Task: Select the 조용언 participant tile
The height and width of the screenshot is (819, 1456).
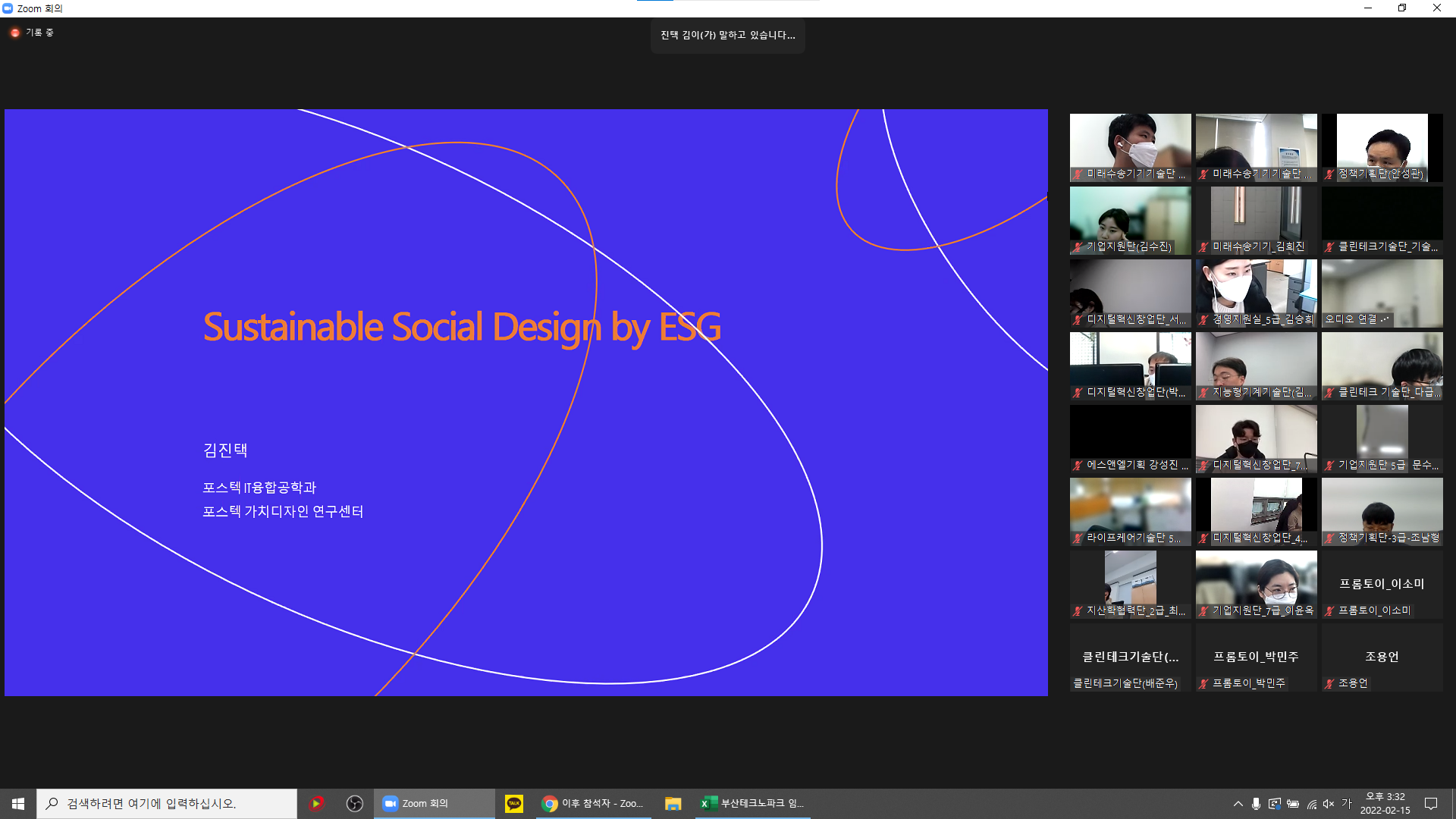Action: [1382, 657]
